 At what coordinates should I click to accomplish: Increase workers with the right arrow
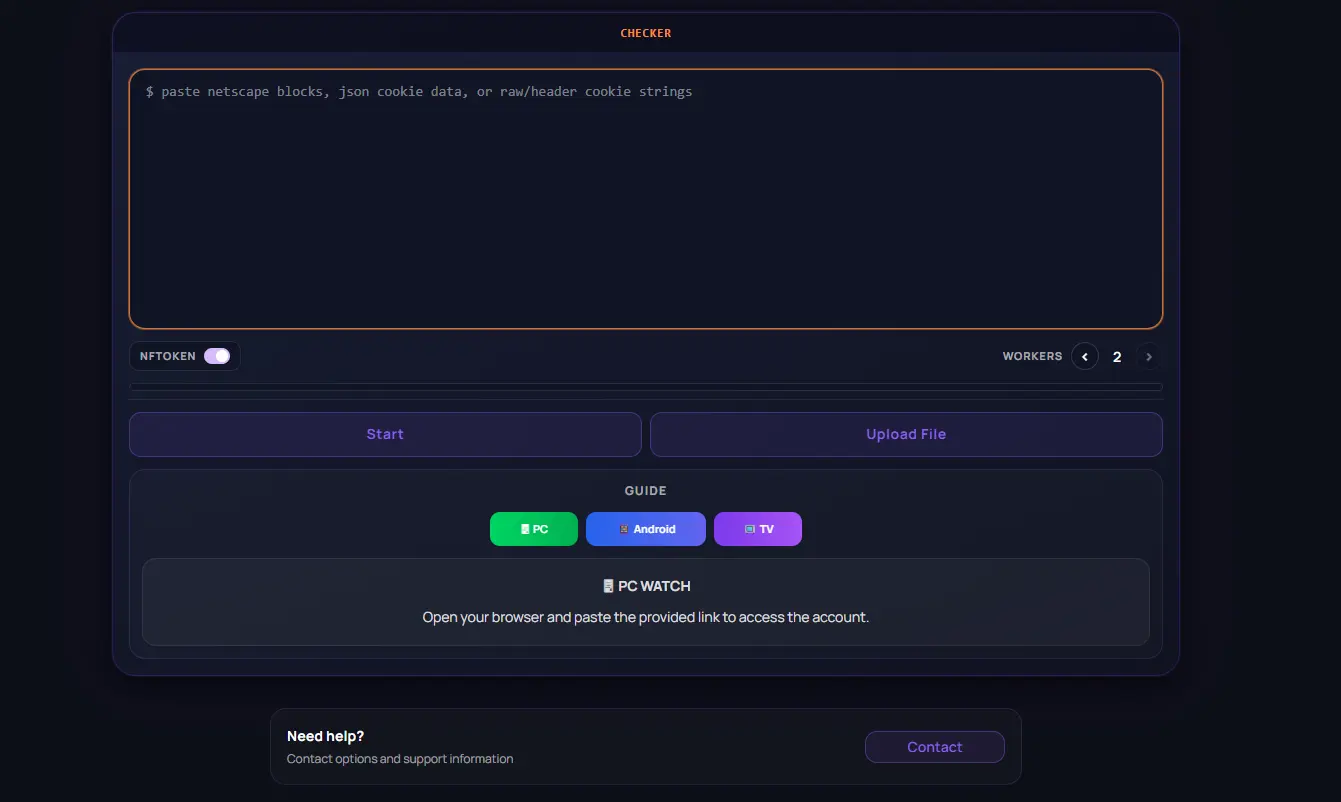[x=1149, y=356]
